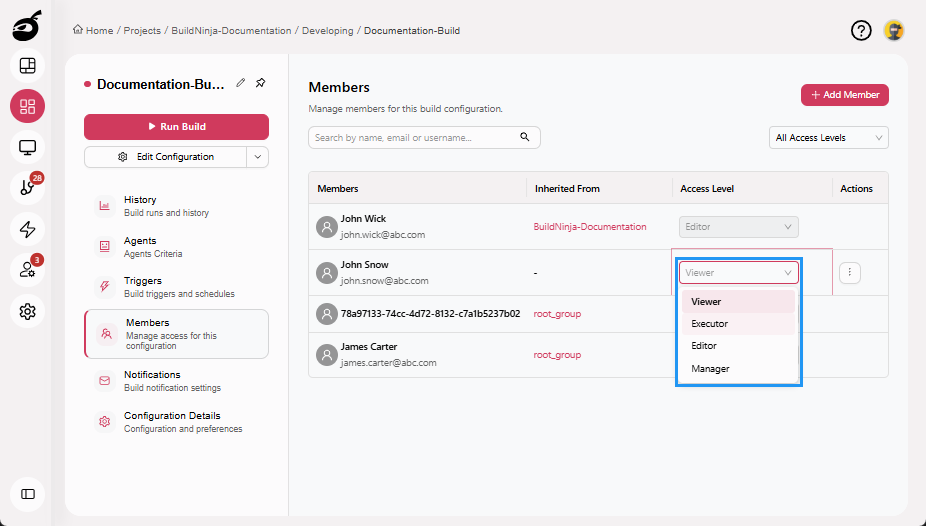Go to BuildNinja-Documentation in the breadcrumb
Screen dimensions: 926x526
coord(231,31)
